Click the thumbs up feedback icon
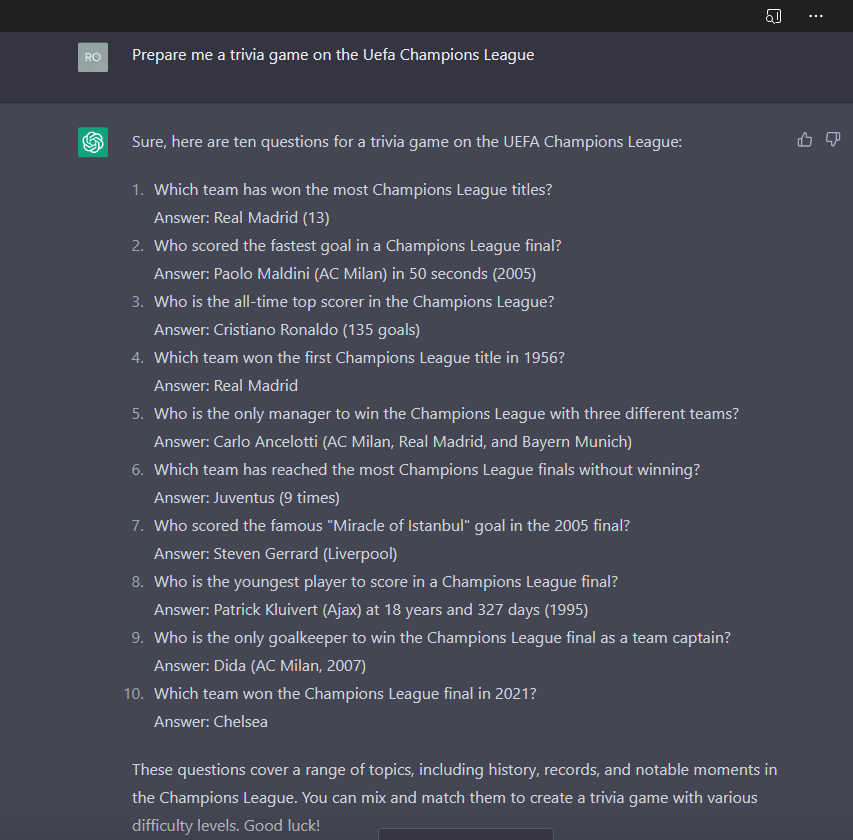This screenshot has height=840, width=853. (805, 140)
